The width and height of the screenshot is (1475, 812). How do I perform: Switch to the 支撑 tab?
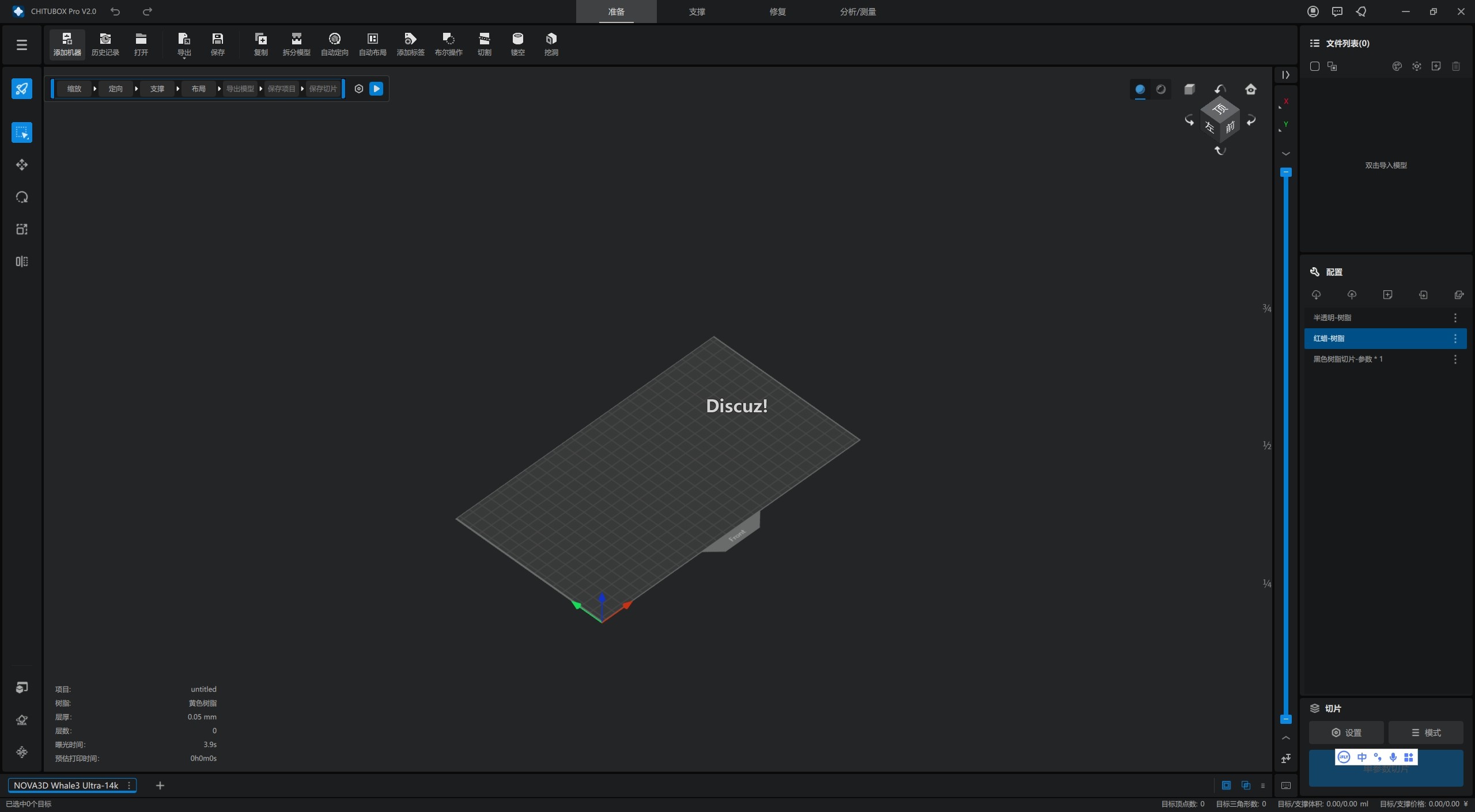tap(697, 12)
